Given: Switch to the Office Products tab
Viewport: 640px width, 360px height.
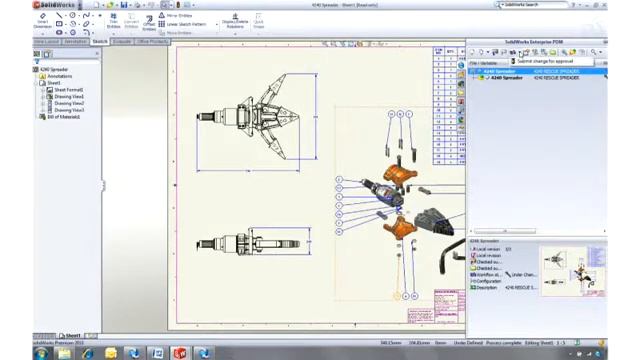Looking at the screenshot, I should (152, 42).
